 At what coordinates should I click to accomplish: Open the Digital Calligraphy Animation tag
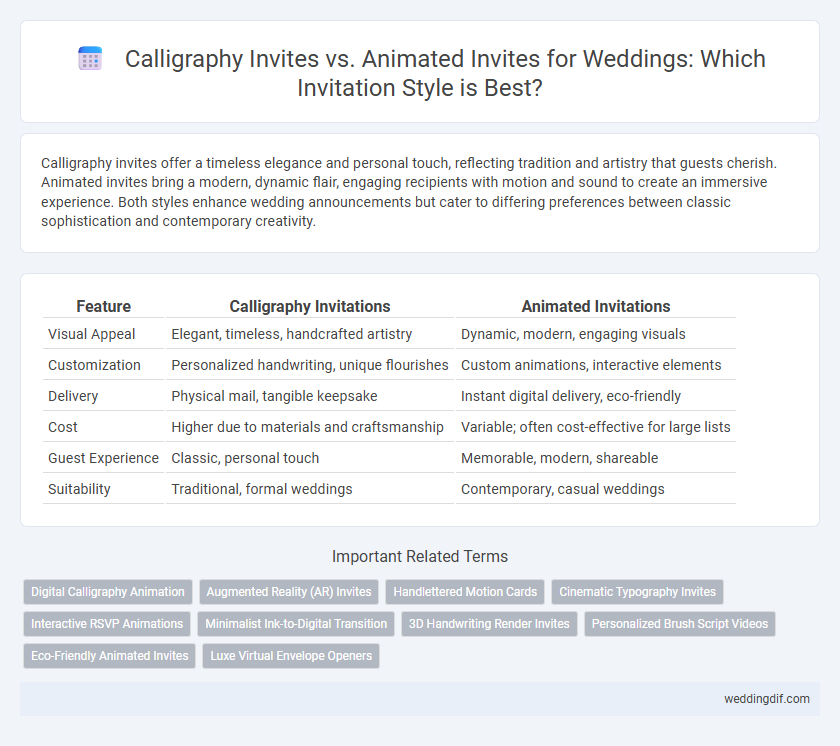pyautogui.click(x=108, y=592)
